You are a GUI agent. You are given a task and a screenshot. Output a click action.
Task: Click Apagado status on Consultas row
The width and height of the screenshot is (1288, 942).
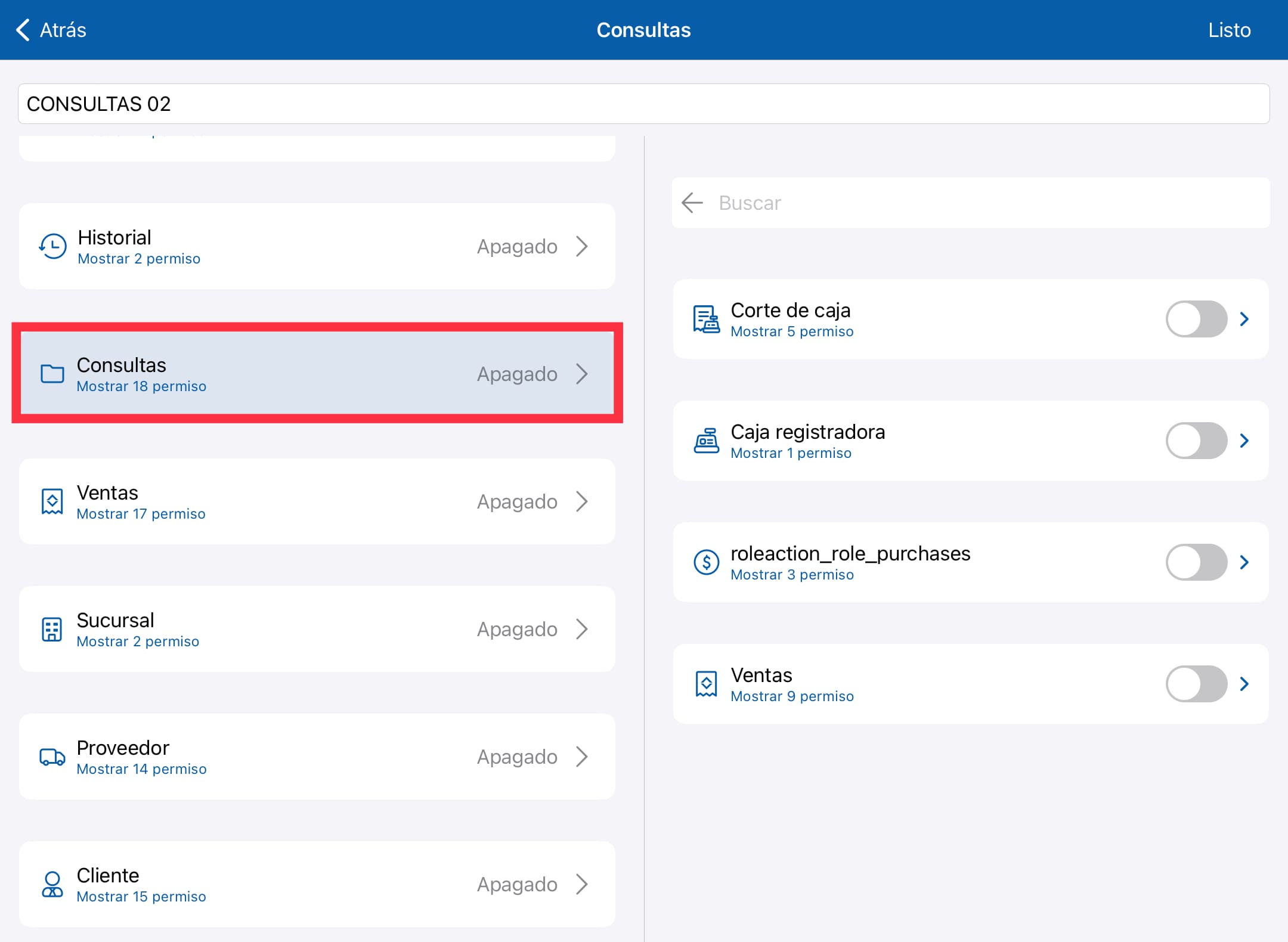point(517,374)
